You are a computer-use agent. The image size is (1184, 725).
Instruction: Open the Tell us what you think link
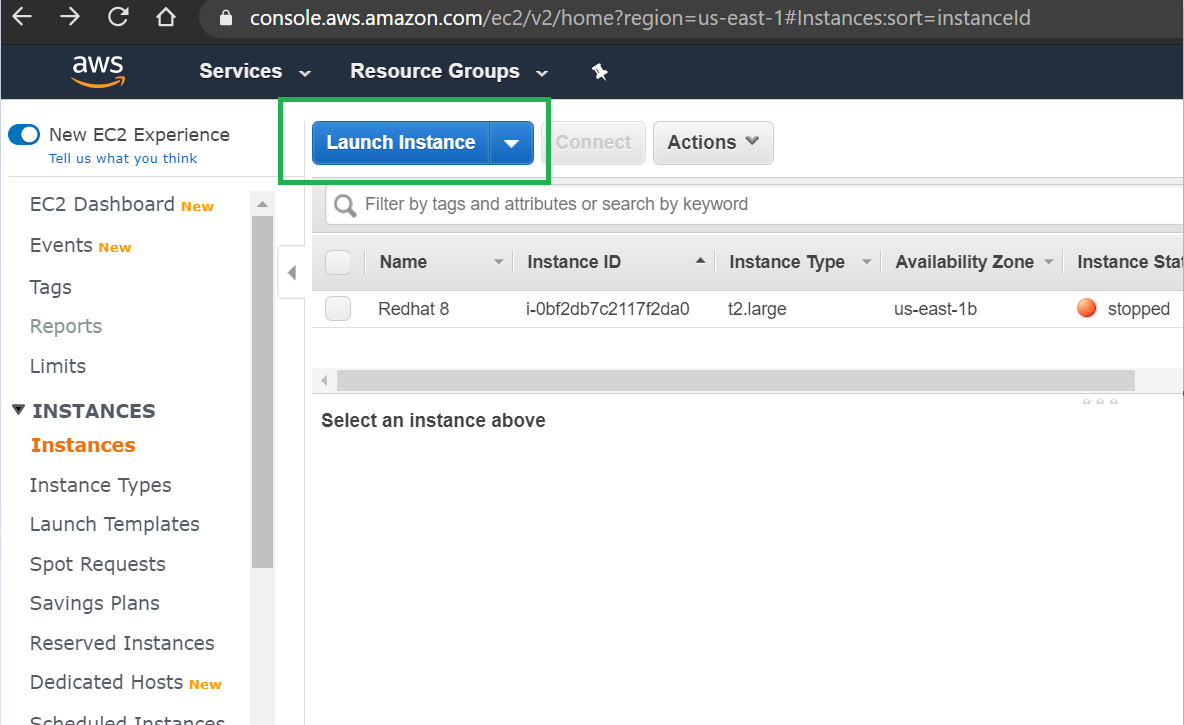point(123,159)
